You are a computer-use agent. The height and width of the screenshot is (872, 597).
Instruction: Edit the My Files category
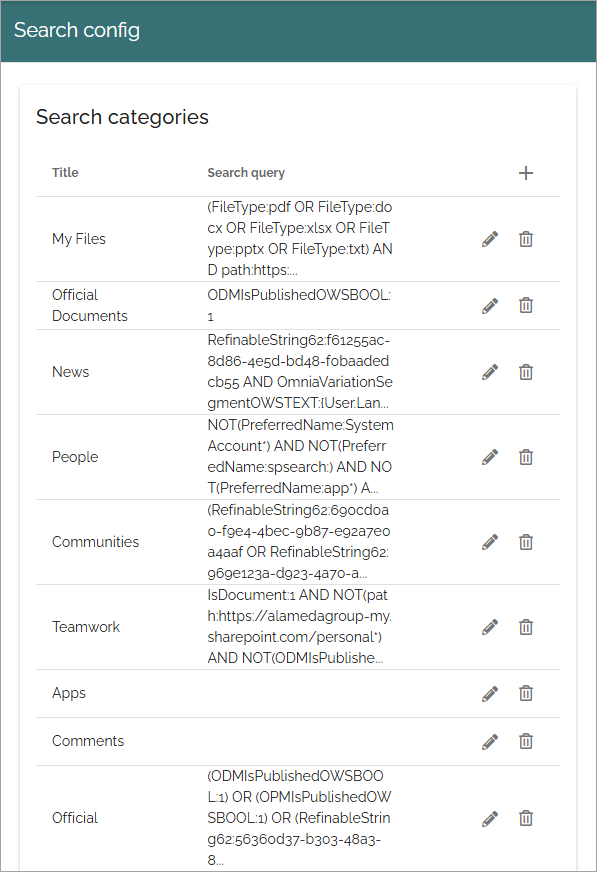point(490,239)
